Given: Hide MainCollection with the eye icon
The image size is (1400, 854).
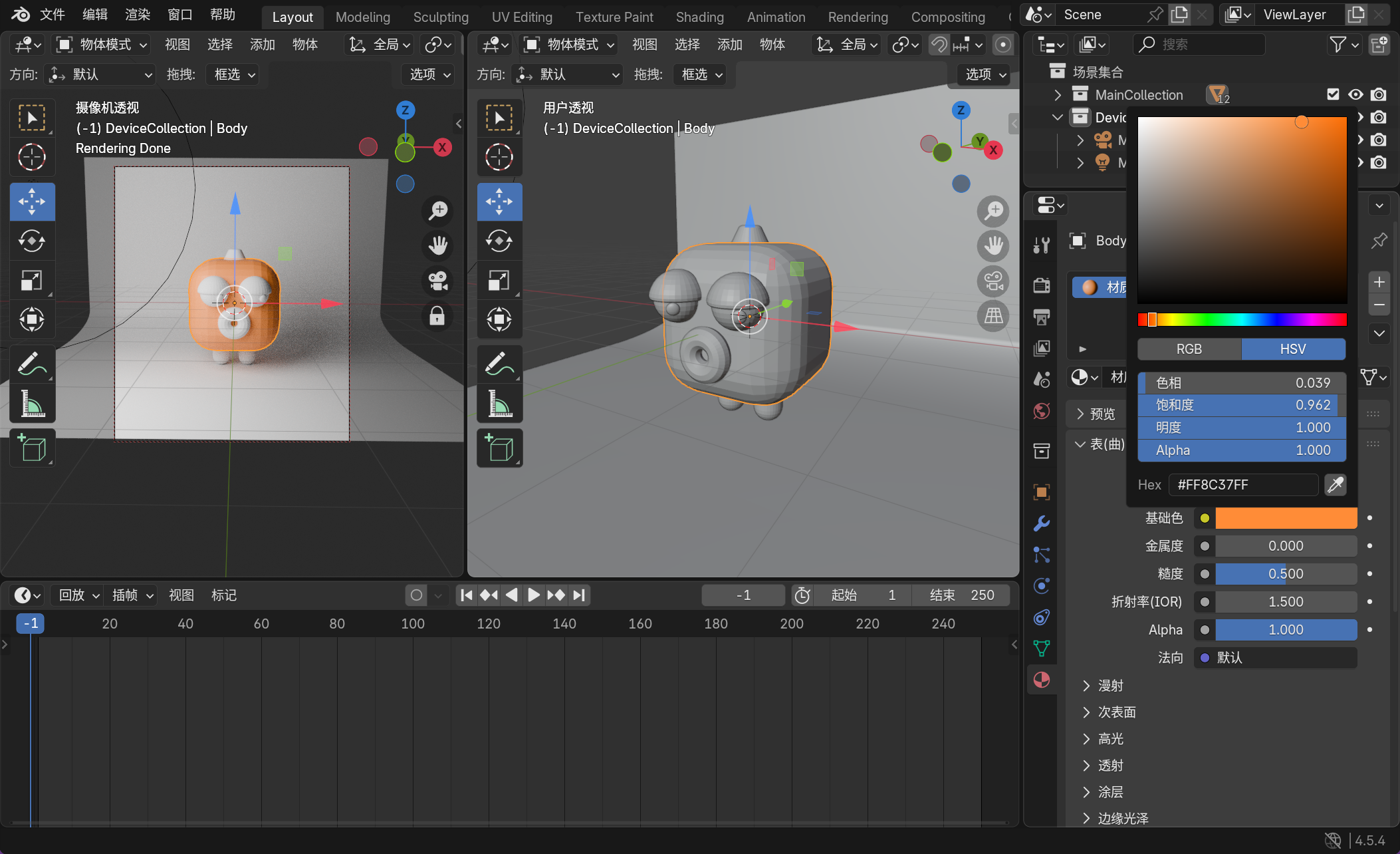Looking at the screenshot, I should coord(1355,94).
